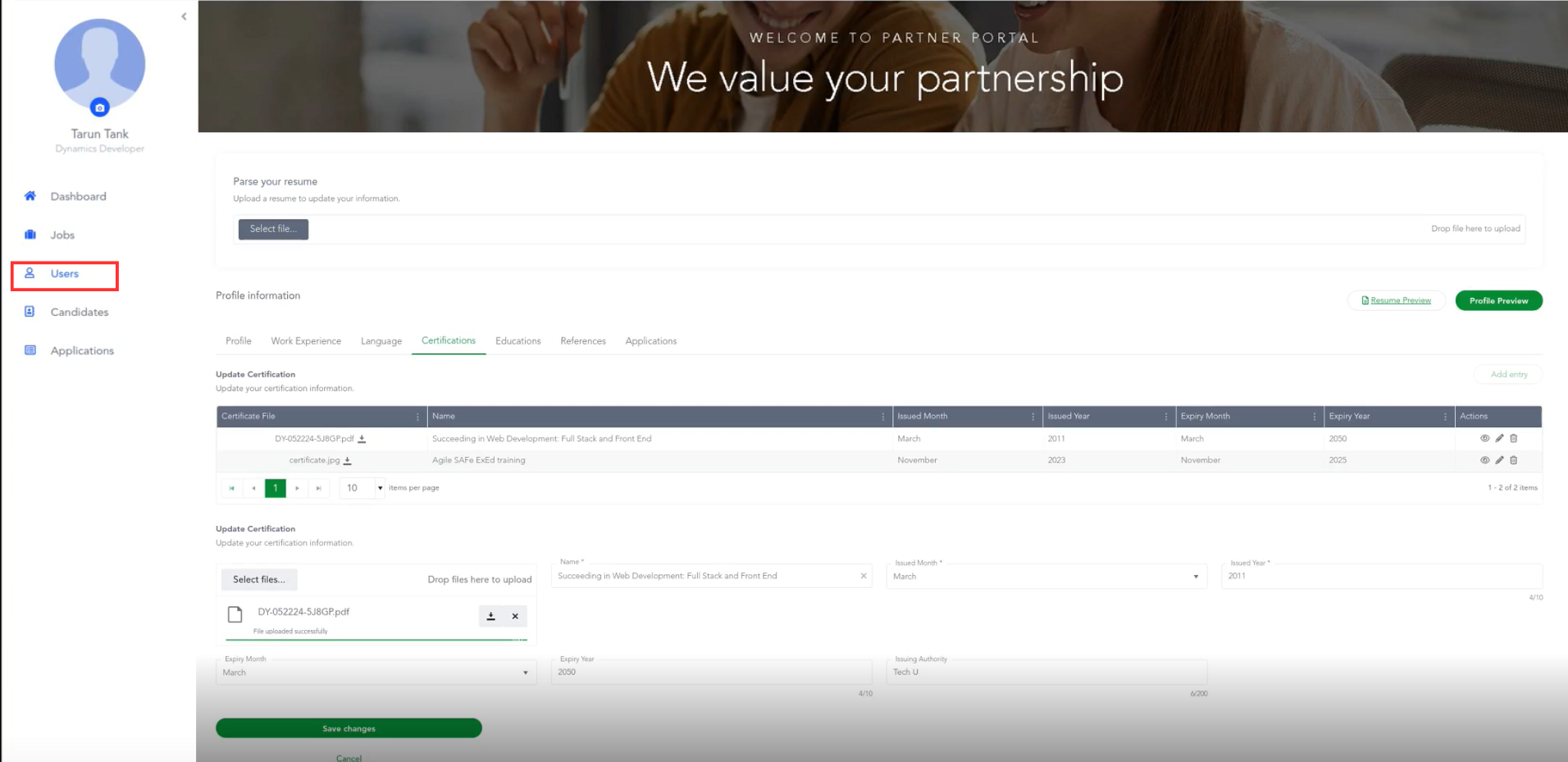Open Candidates in the sidebar
Screen dimensions: 1568x762
80,312
